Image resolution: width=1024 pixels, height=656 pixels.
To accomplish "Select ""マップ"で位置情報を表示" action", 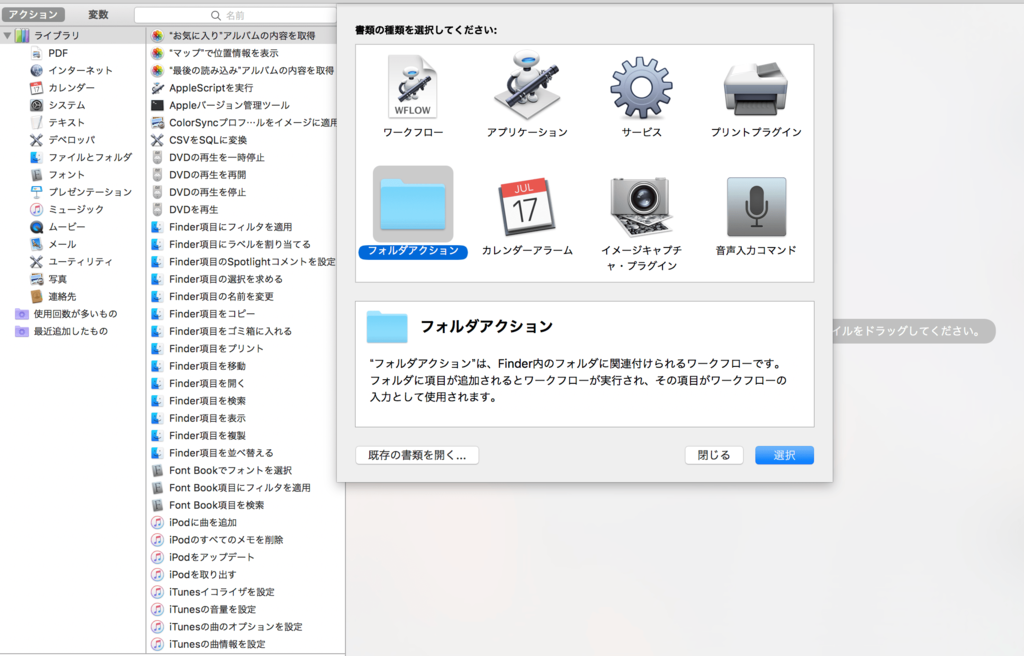I will 223,53.
